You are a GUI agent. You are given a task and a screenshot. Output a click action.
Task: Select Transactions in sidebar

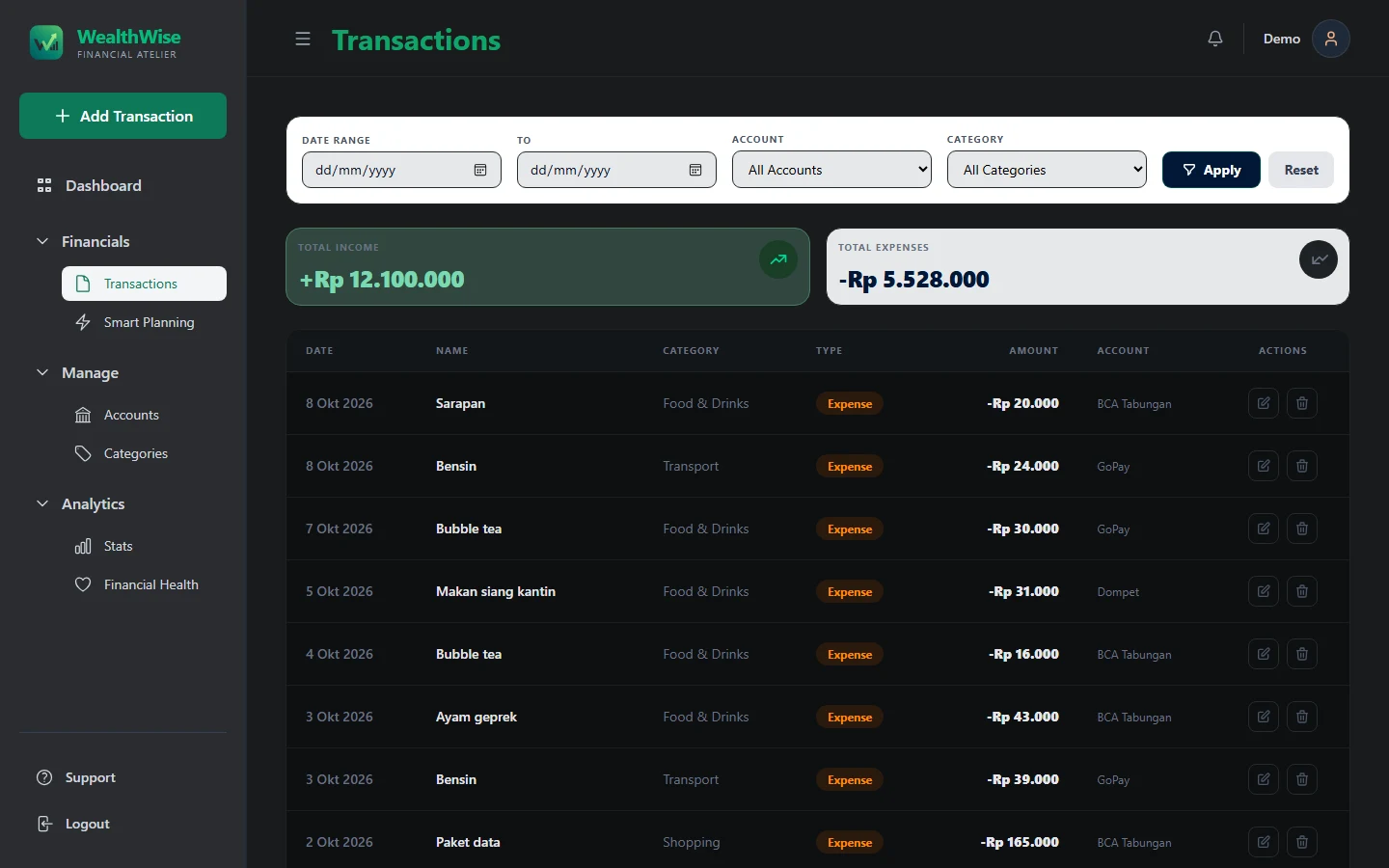pos(144,284)
